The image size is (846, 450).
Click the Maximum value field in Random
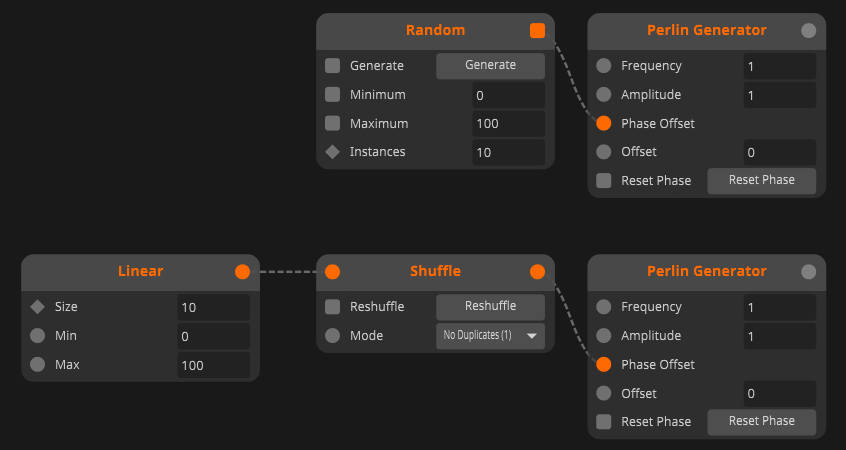click(508, 124)
